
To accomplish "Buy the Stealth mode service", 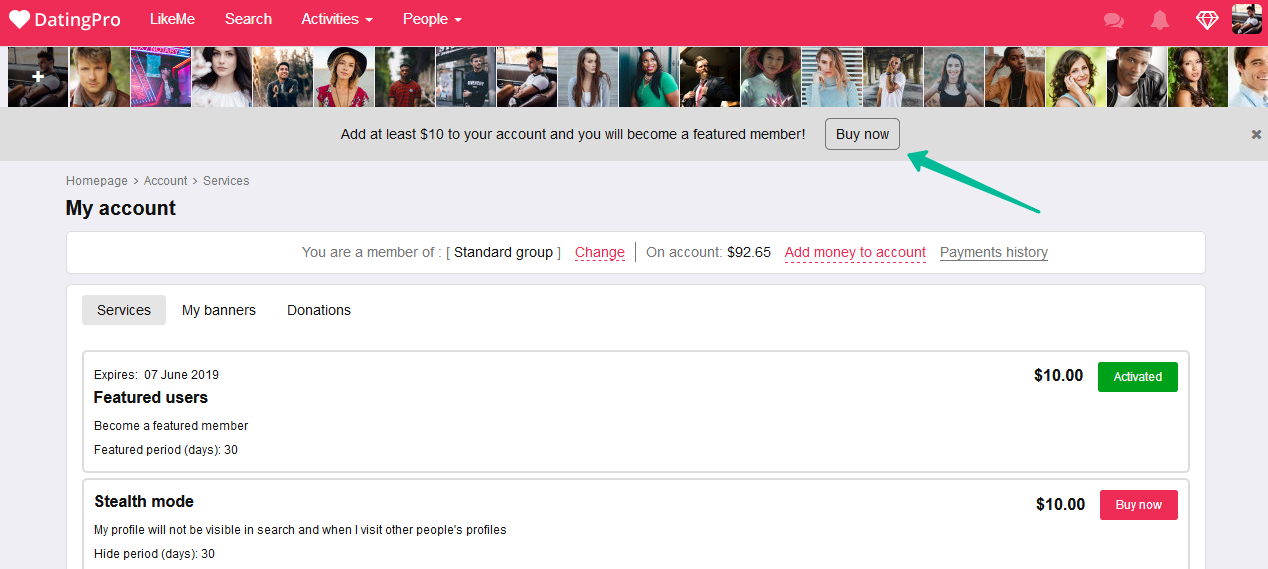I will pyautogui.click(x=1139, y=505).
